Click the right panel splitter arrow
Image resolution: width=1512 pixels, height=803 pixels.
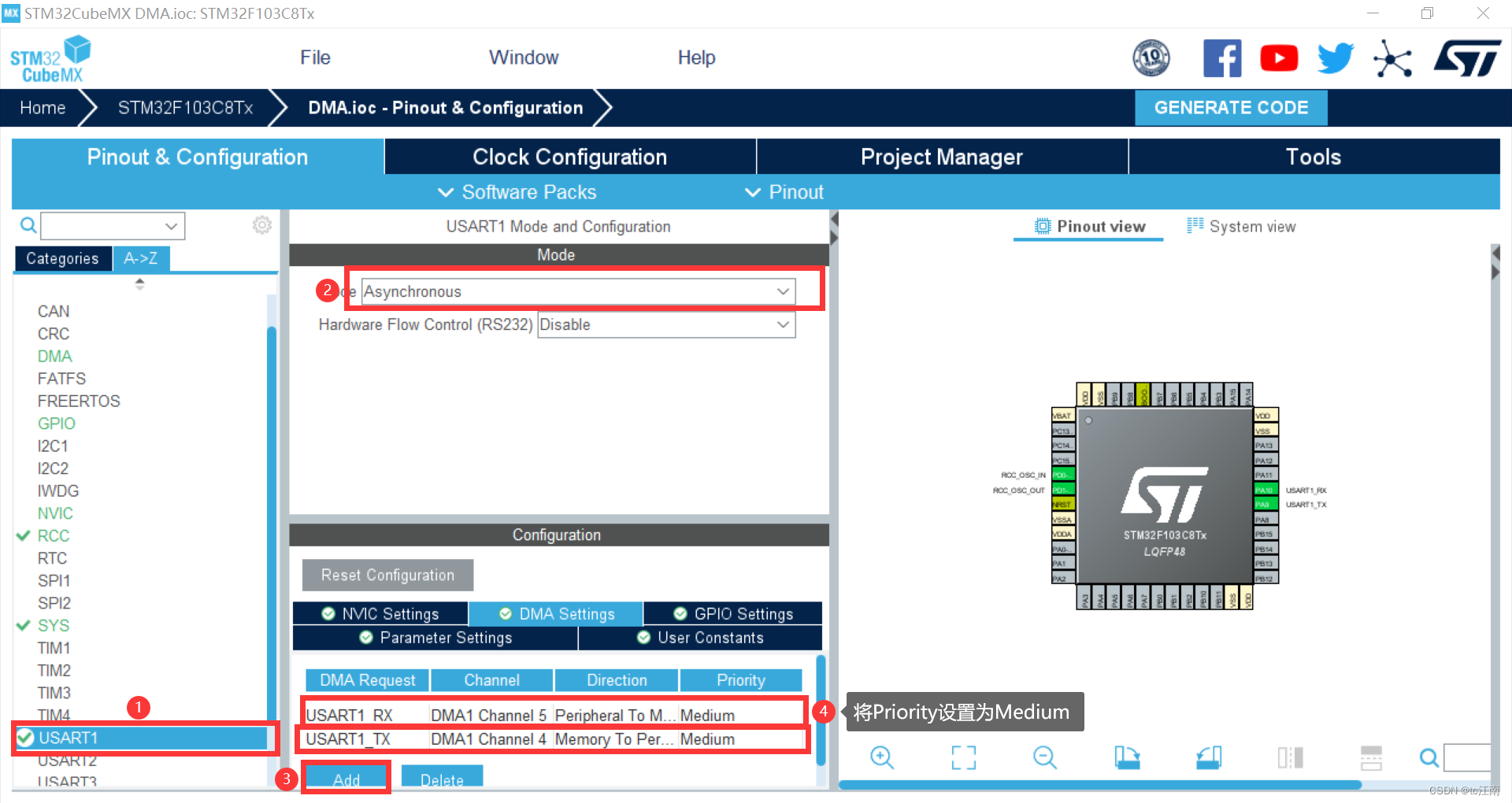tap(1496, 253)
